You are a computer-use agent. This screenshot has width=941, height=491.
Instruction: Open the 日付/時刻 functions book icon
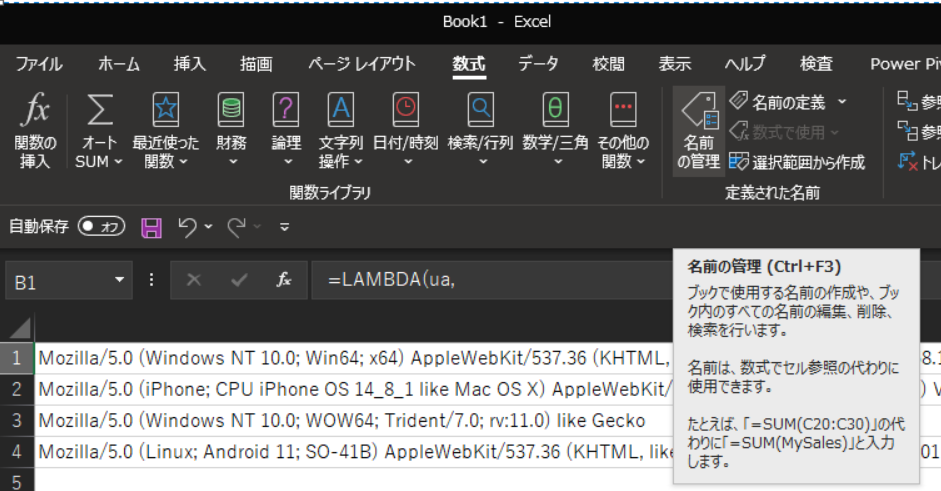coord(406,110)
